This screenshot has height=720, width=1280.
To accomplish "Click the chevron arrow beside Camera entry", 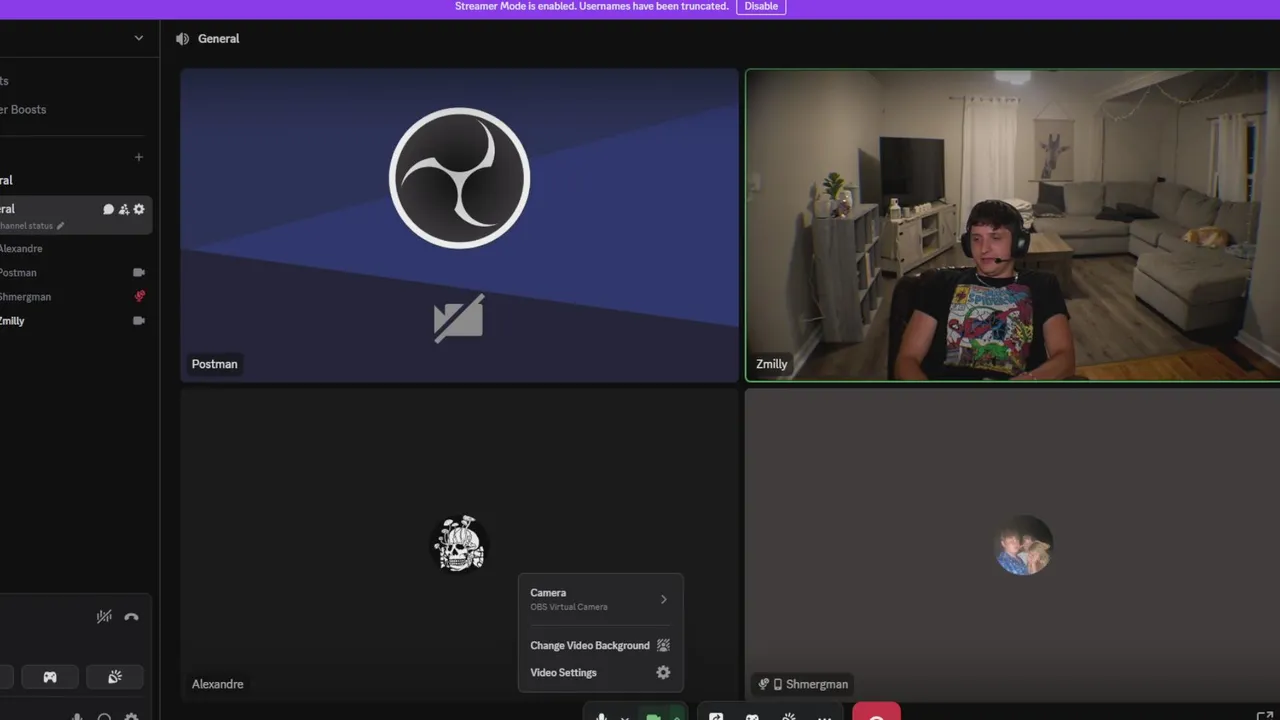I will [664, 599].
